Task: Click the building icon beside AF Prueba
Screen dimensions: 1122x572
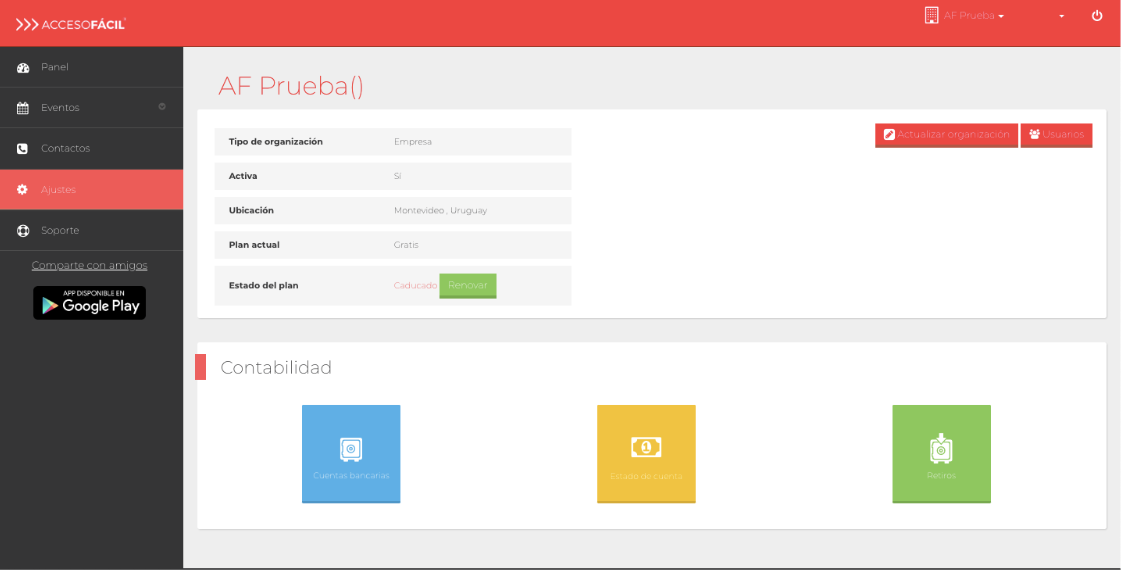Action: point(931,15)
